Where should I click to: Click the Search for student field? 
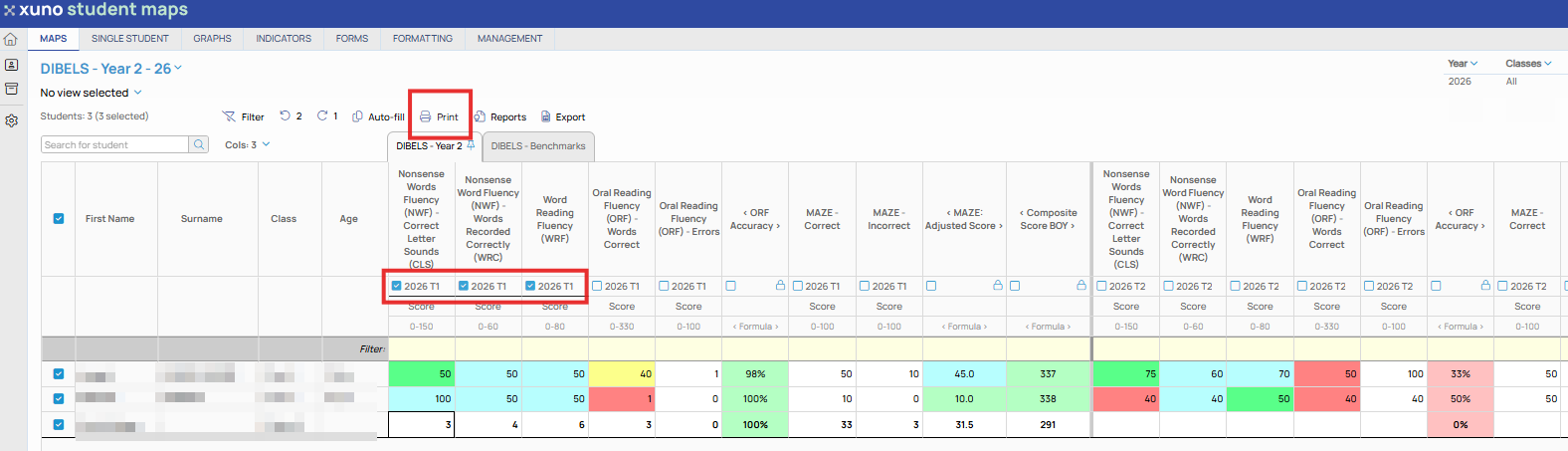115,144
